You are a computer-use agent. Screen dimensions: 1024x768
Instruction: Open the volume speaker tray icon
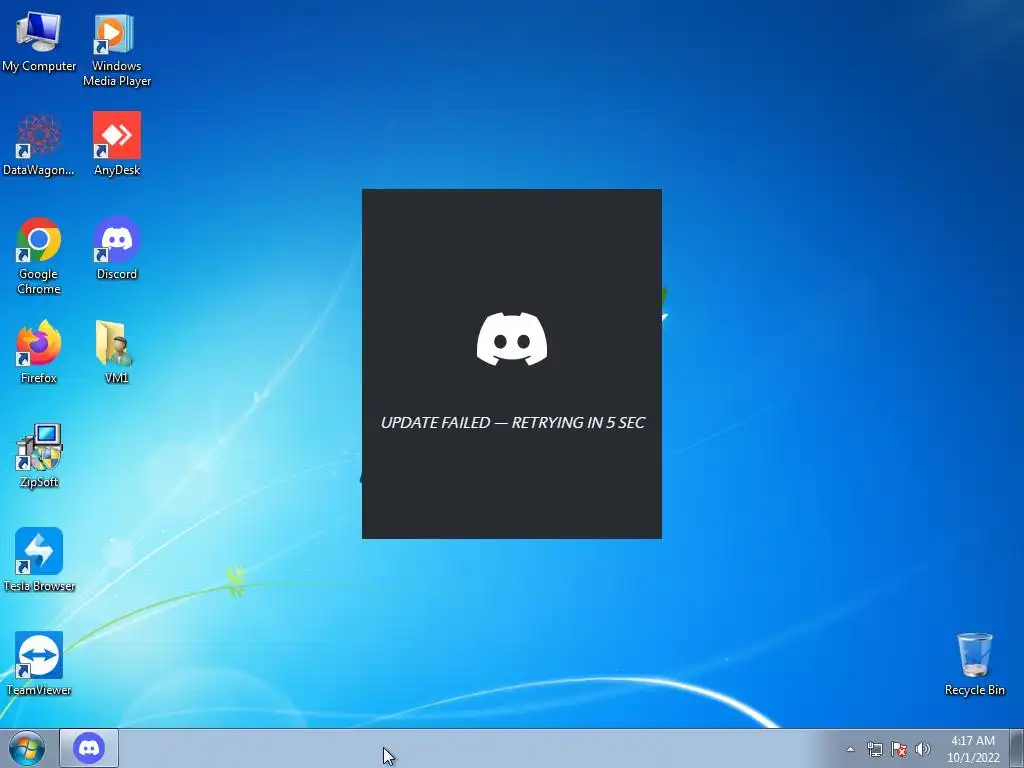(923, 749)
